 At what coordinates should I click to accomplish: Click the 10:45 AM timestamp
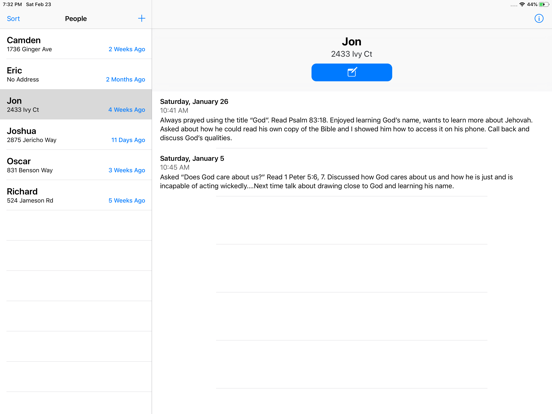point(175,168)
